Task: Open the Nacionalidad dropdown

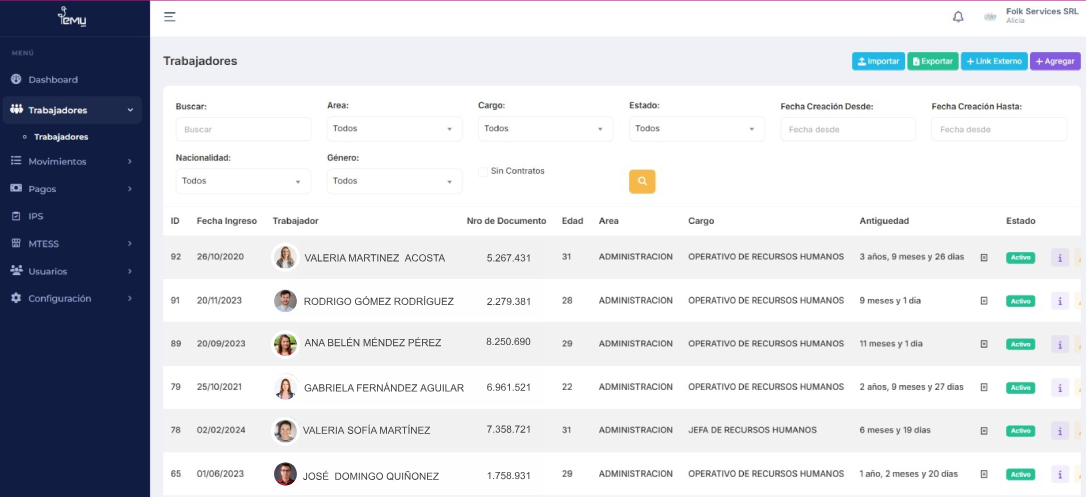Action: point(243,181)
